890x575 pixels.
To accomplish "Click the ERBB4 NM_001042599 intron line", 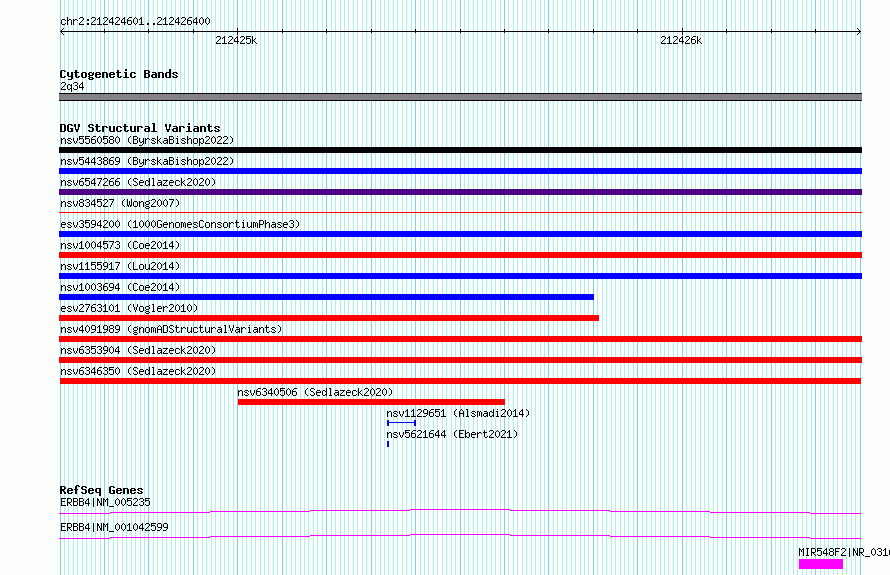I will 460,536.
